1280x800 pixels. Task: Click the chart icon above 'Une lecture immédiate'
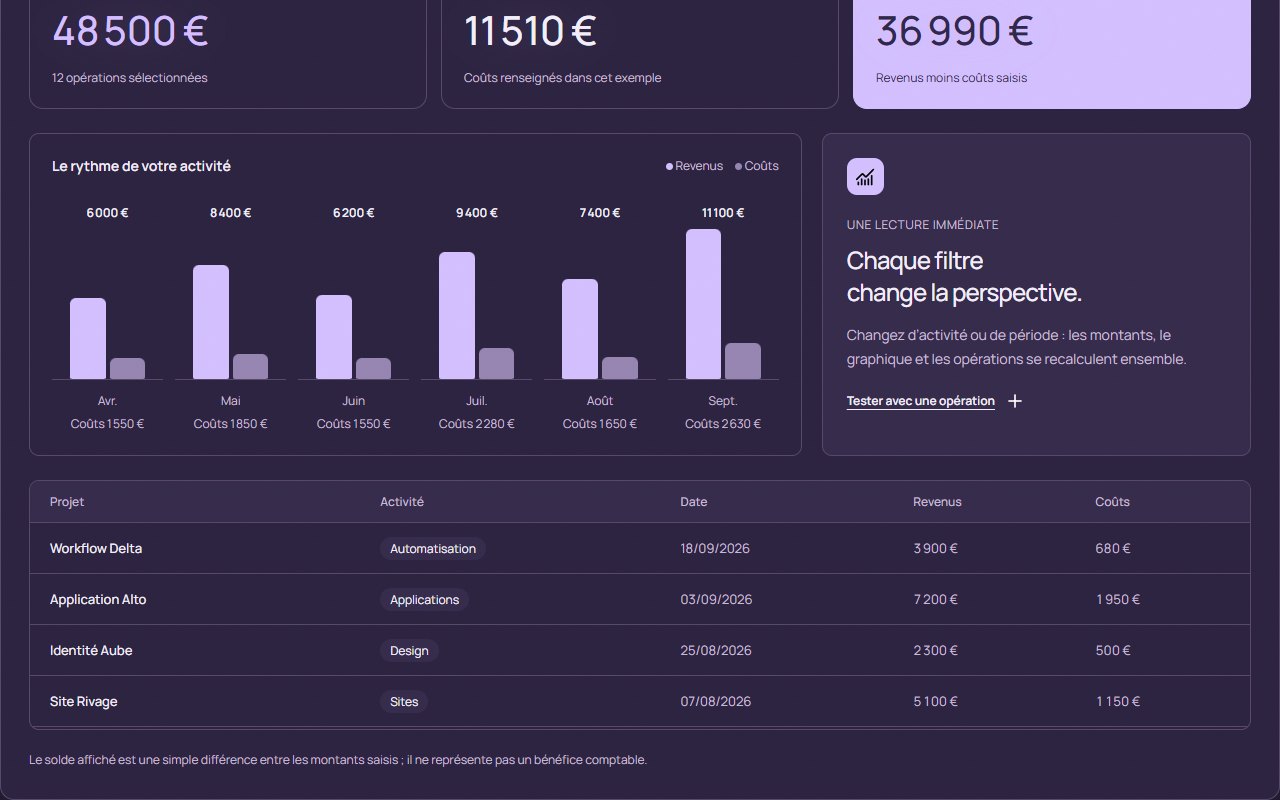click(x=865, y=177)
